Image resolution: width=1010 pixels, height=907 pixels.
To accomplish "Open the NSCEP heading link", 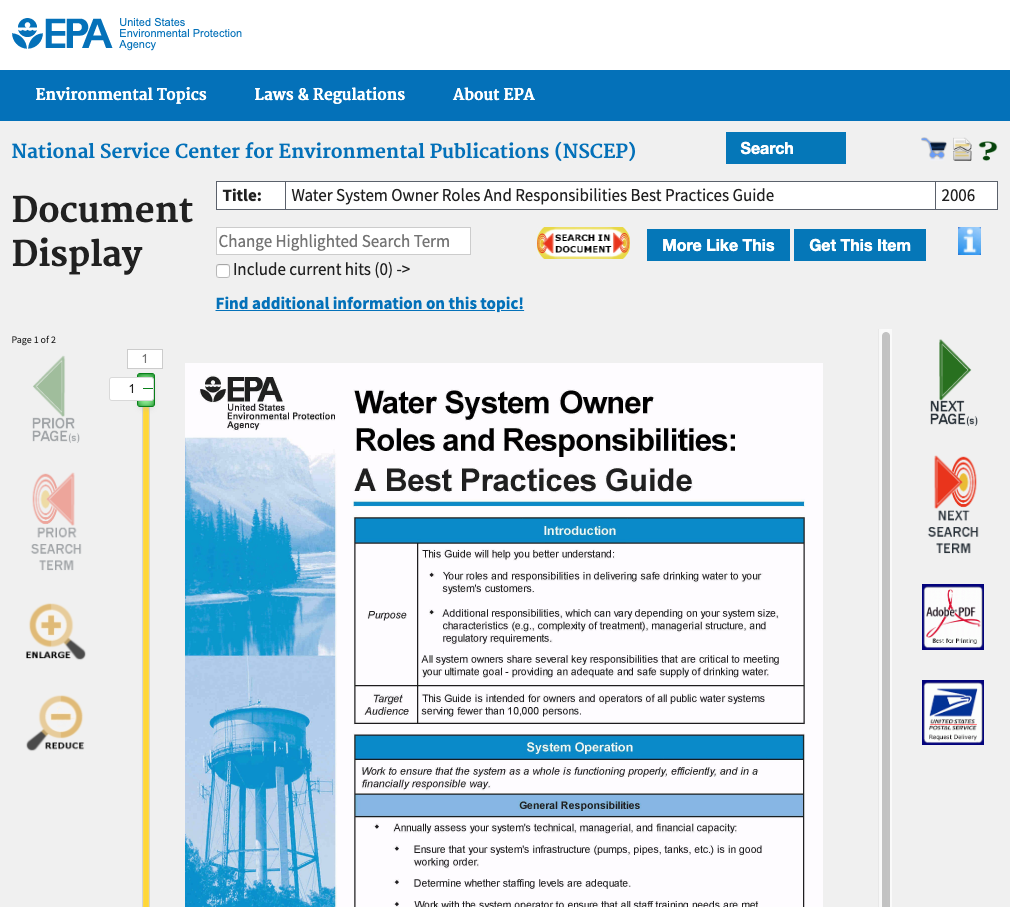I will click(x=323, y=151).
